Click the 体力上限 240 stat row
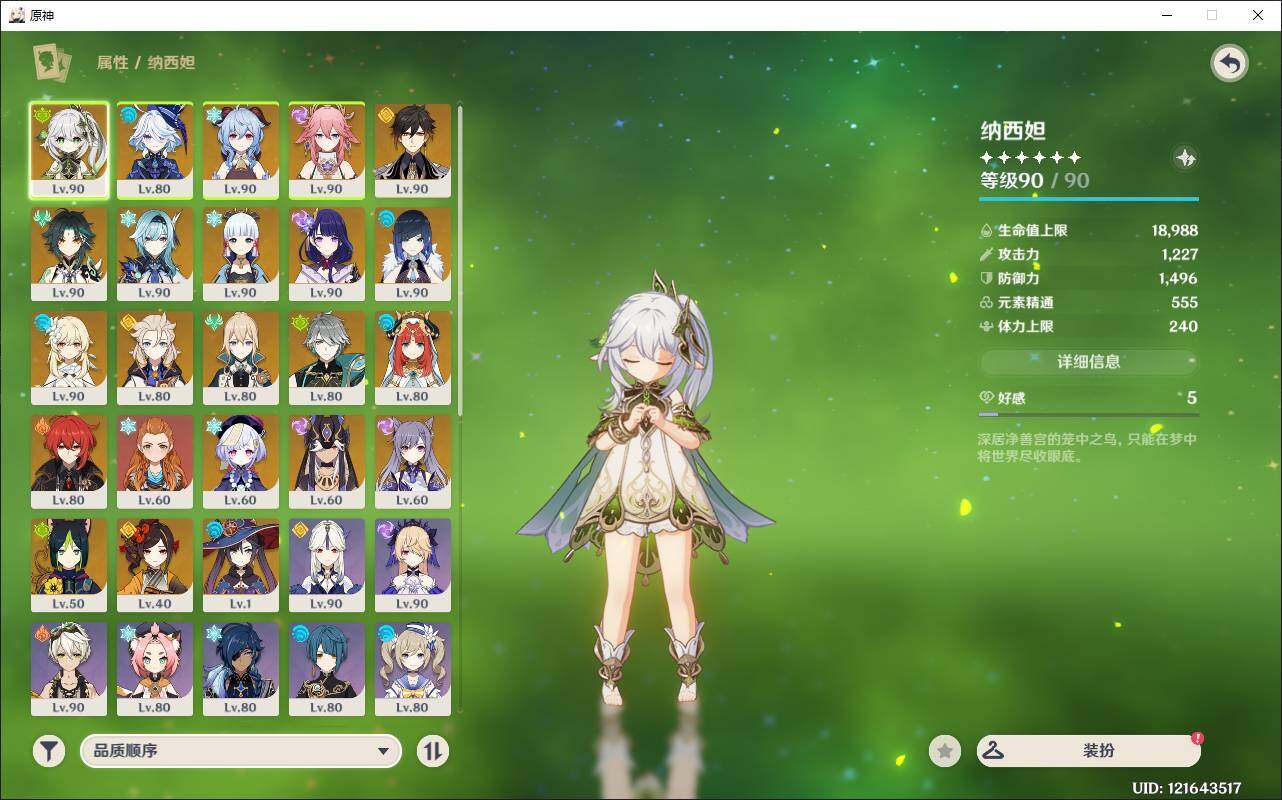The image size is (1282, 800). (x=1088, y=326)
